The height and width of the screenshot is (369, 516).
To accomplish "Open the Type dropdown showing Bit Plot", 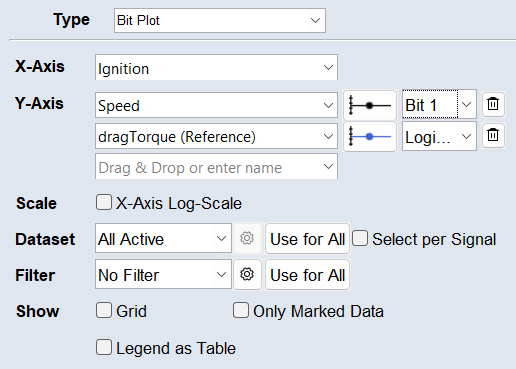I will pyautogui.click(x=220, y=21).
